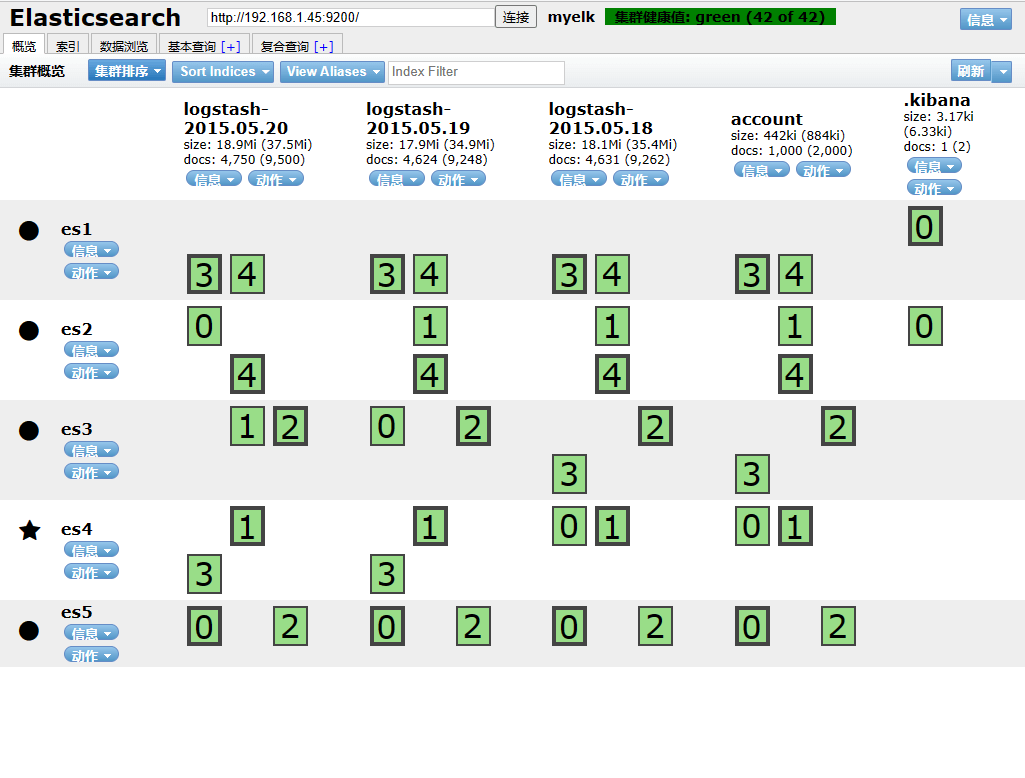Select shard 1 of logstash-2015.05.20 on es3
1025x778 pixels.
tap(247, 426)
